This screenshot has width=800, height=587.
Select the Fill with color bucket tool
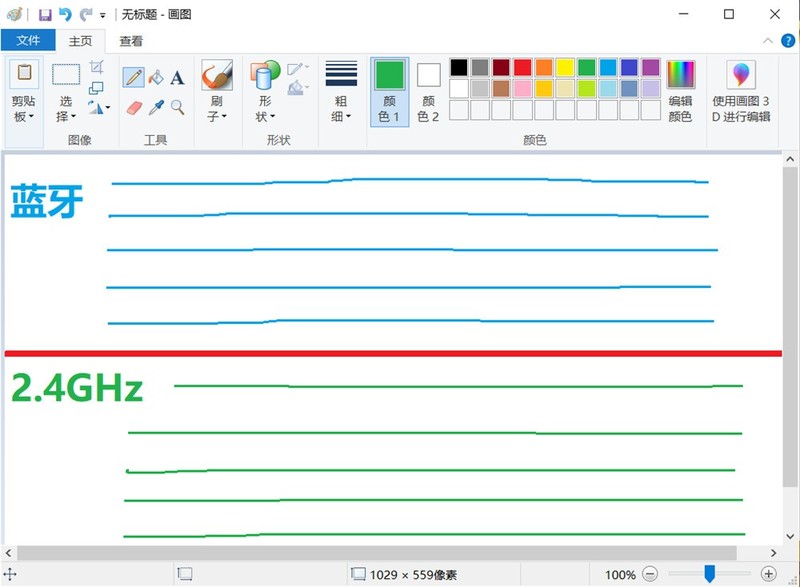157,77
